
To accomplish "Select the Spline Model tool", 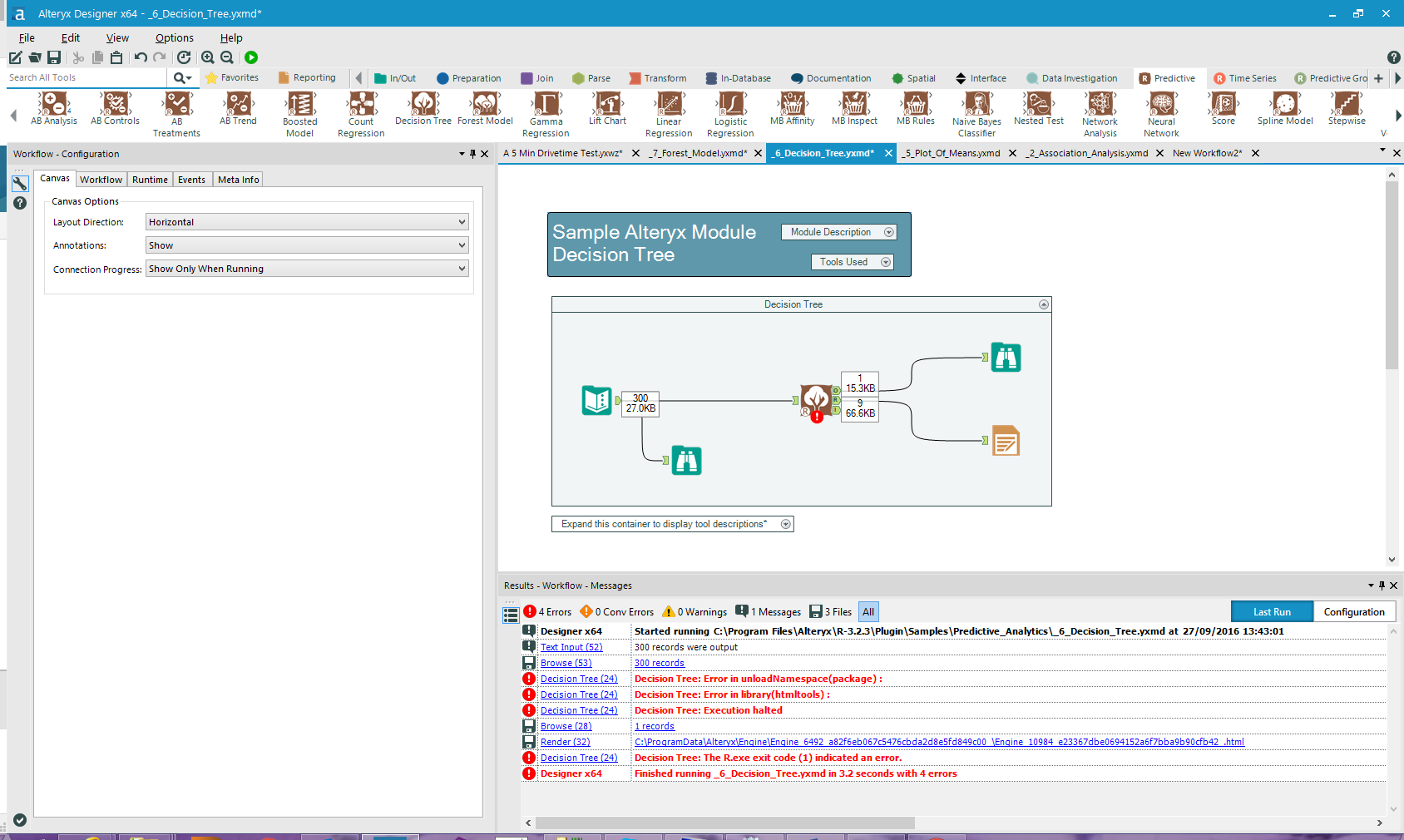I will click(1285, 109).
